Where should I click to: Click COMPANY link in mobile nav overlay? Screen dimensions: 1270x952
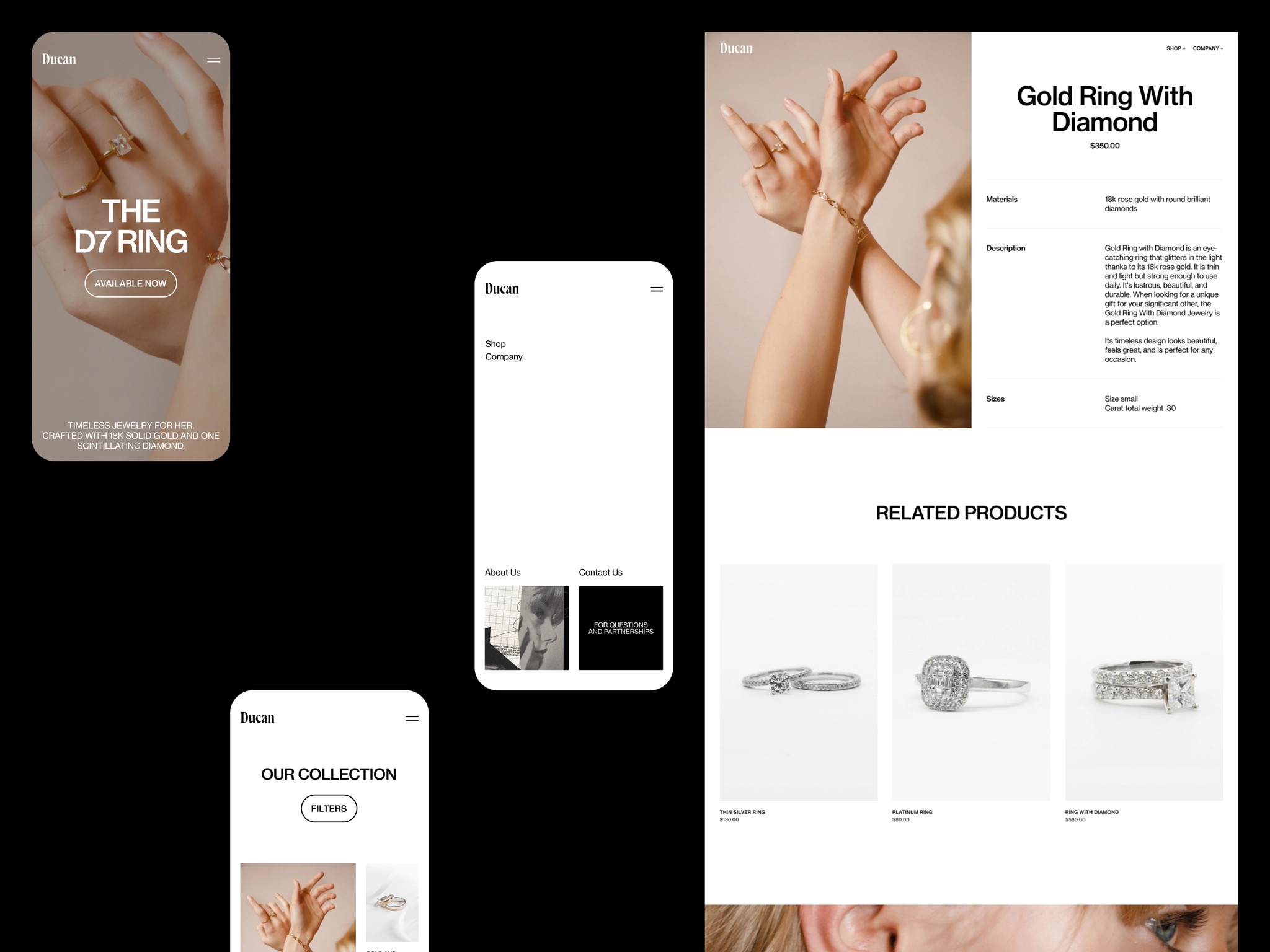point(503,357)
